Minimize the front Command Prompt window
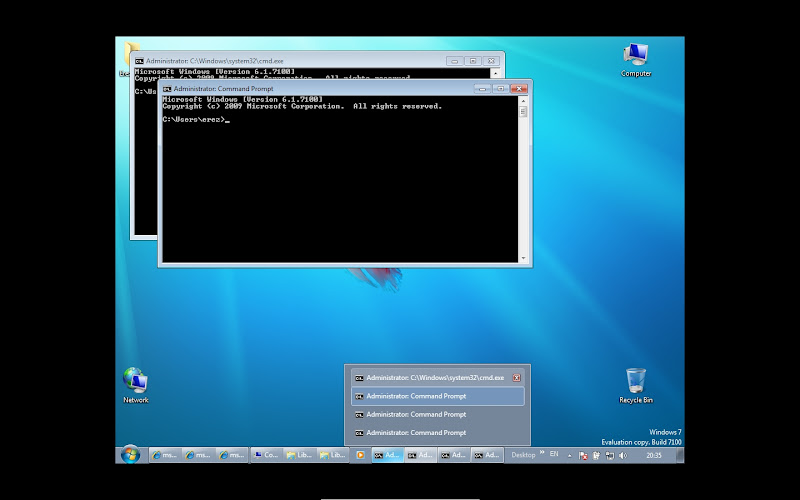The image size is (800, 500). point(482,89)
